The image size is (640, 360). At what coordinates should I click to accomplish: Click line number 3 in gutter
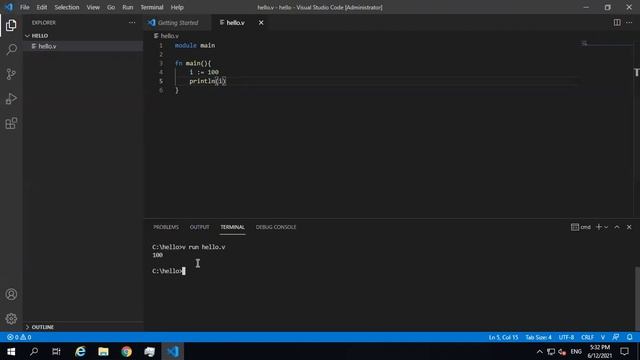[x=161, y=63]
